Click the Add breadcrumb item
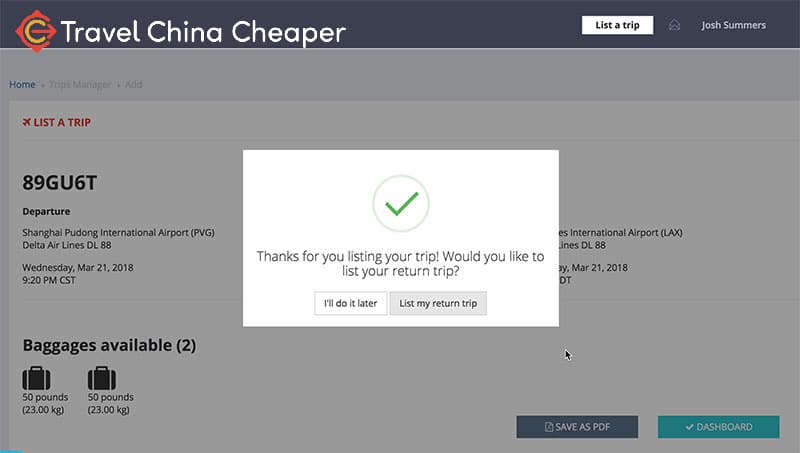 point(134,84)
